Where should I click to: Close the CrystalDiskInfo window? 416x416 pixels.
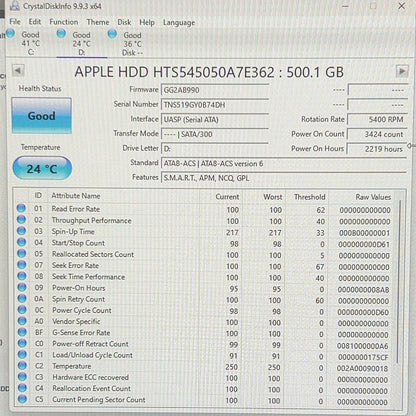point(402,6)
